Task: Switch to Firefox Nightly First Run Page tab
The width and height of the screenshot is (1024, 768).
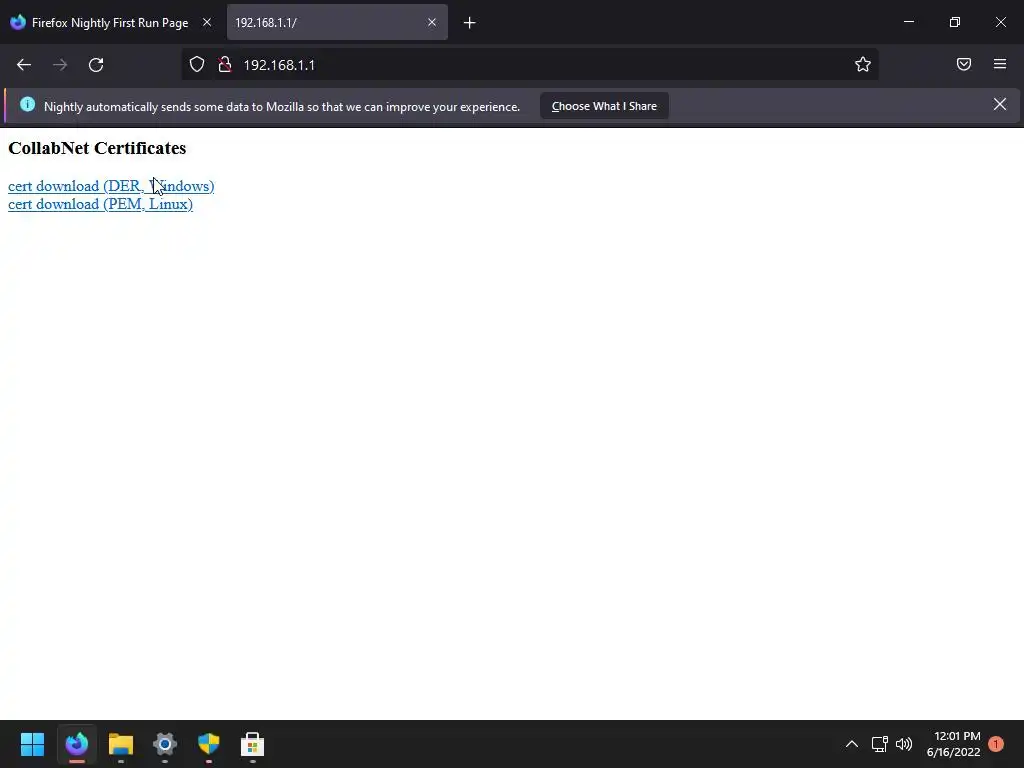Action: coord(110,23)
